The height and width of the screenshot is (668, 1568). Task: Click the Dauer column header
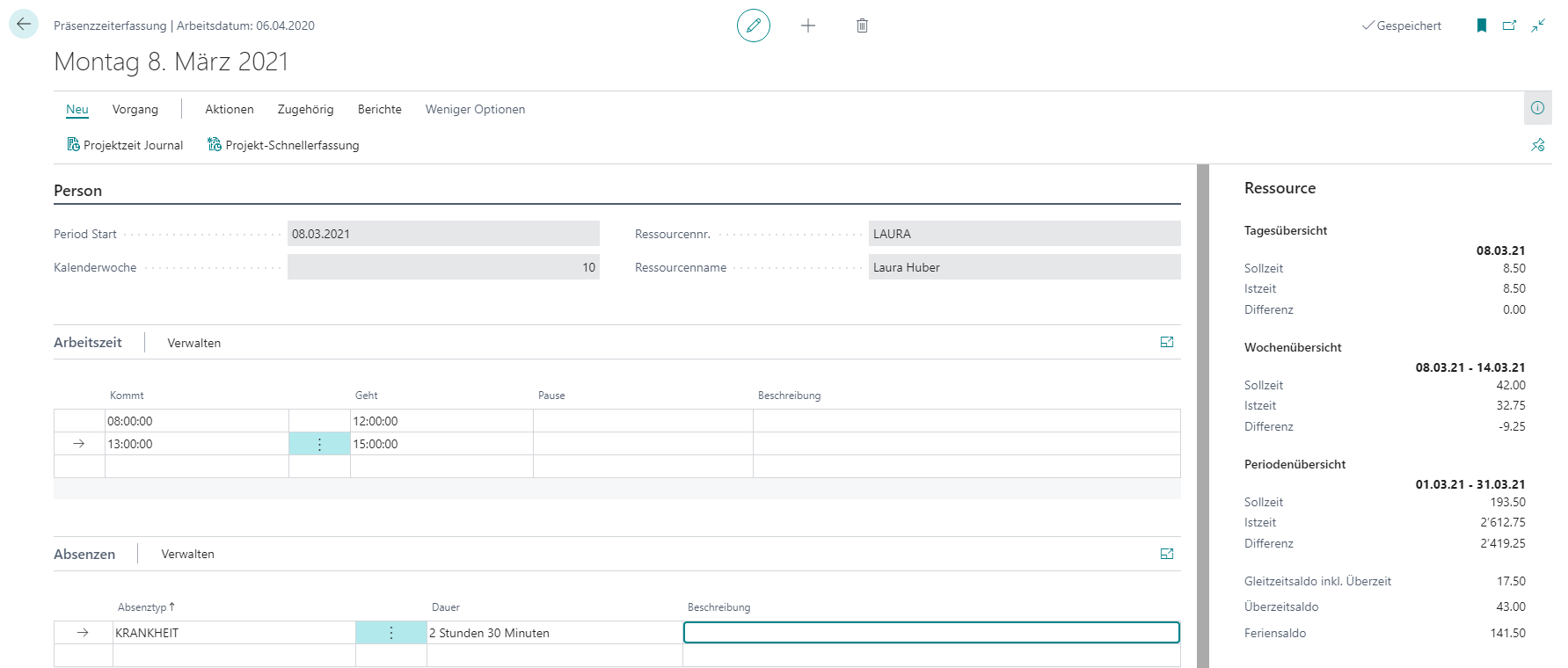446,607
